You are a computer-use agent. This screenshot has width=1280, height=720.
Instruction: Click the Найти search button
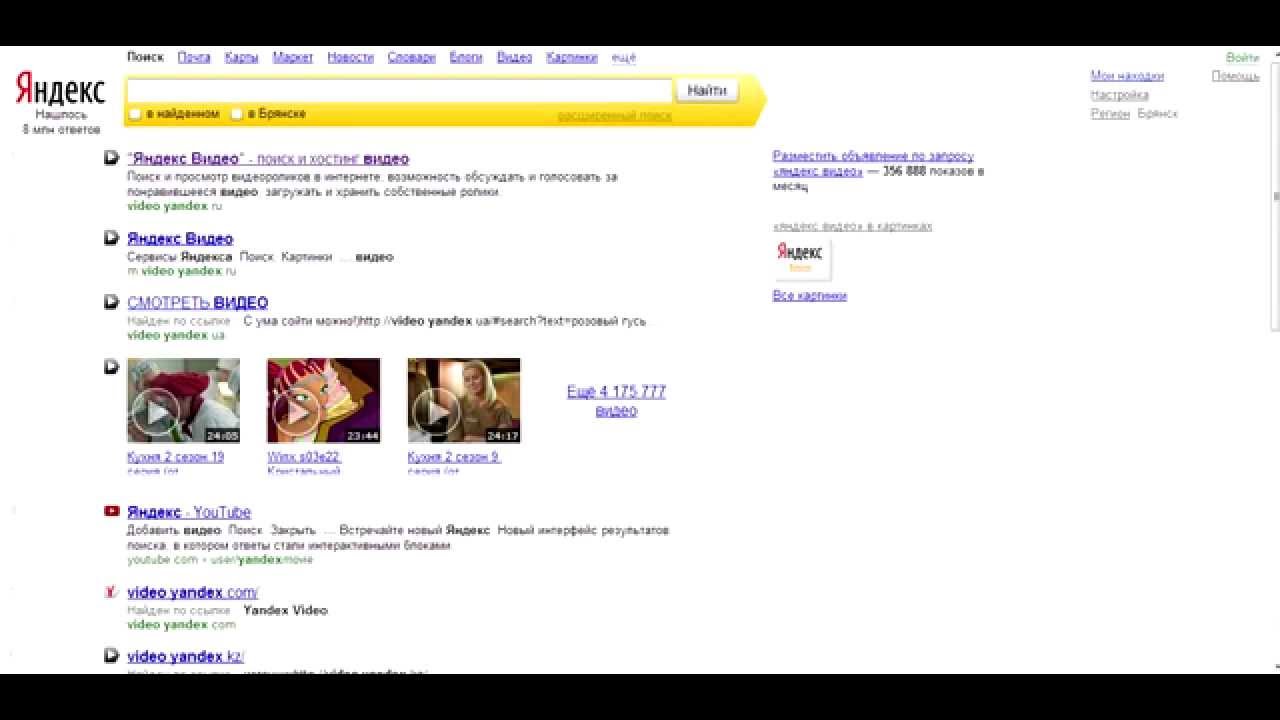click(x=707, y=90)
